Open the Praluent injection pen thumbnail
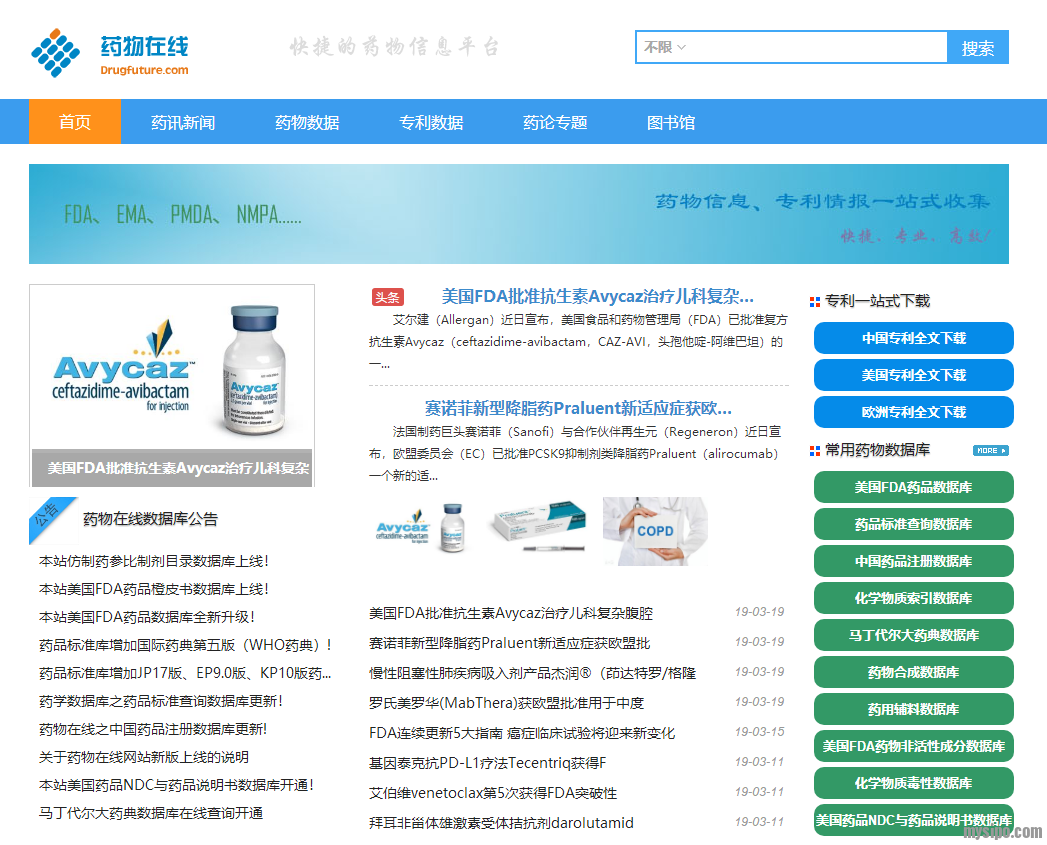 tap(538, 531)
